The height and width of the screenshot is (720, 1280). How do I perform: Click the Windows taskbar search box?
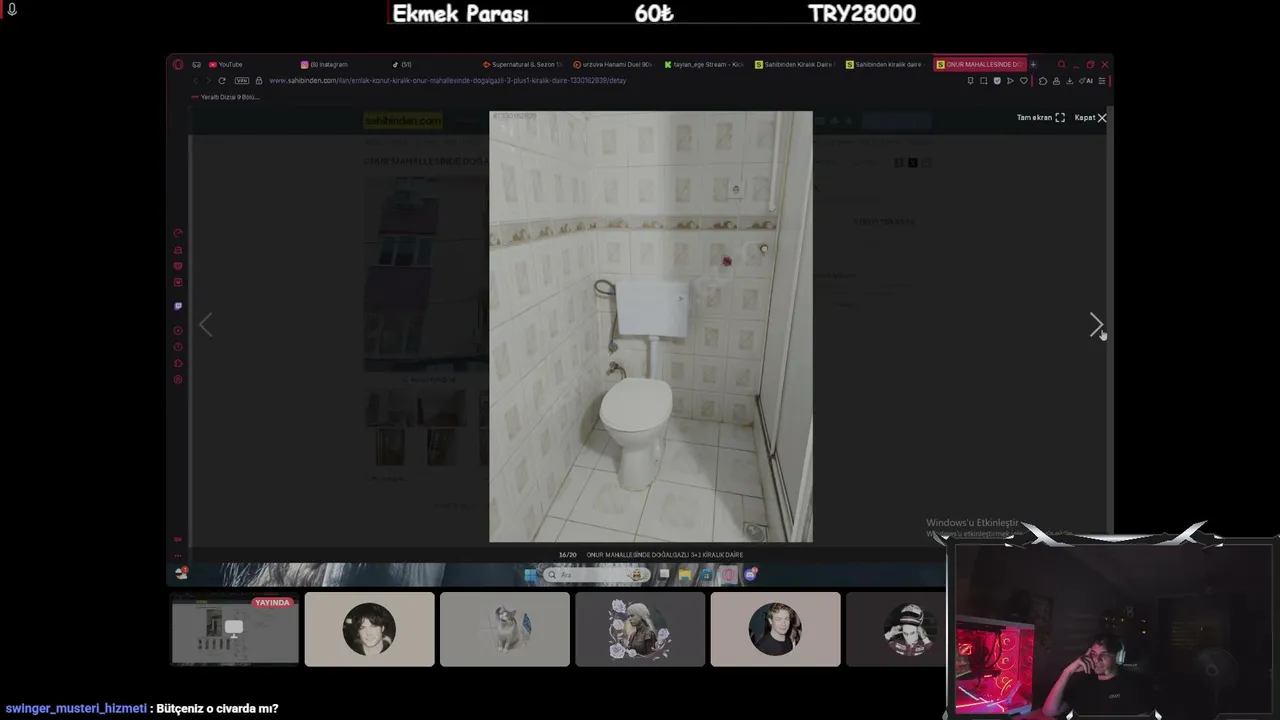[595, 575]
